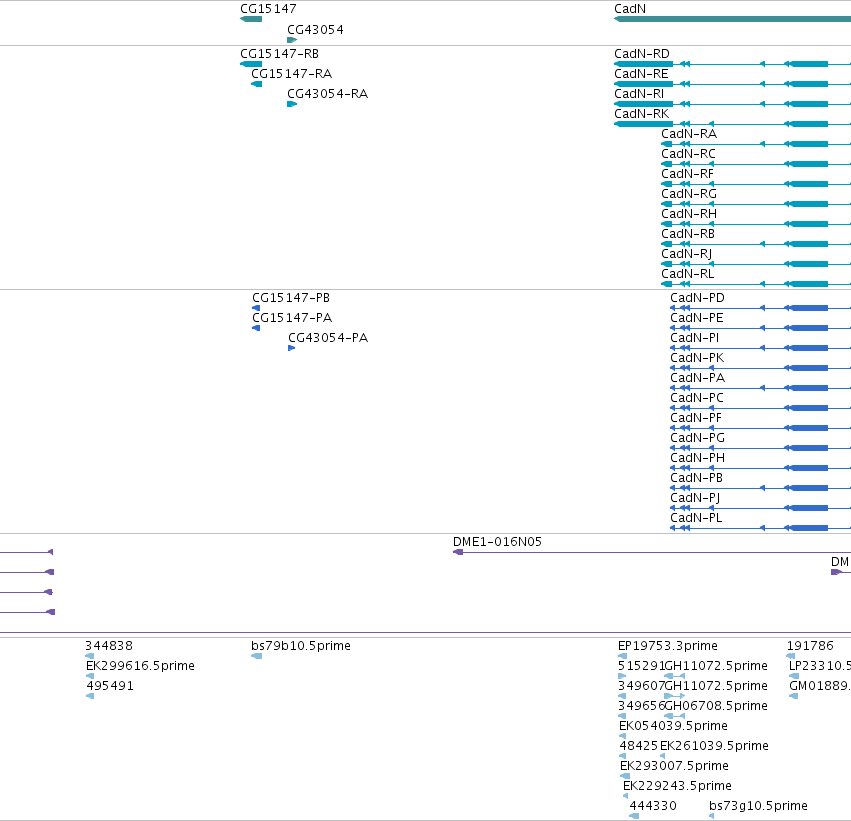Select the CG15147-PB protein label

click(291, 298)
